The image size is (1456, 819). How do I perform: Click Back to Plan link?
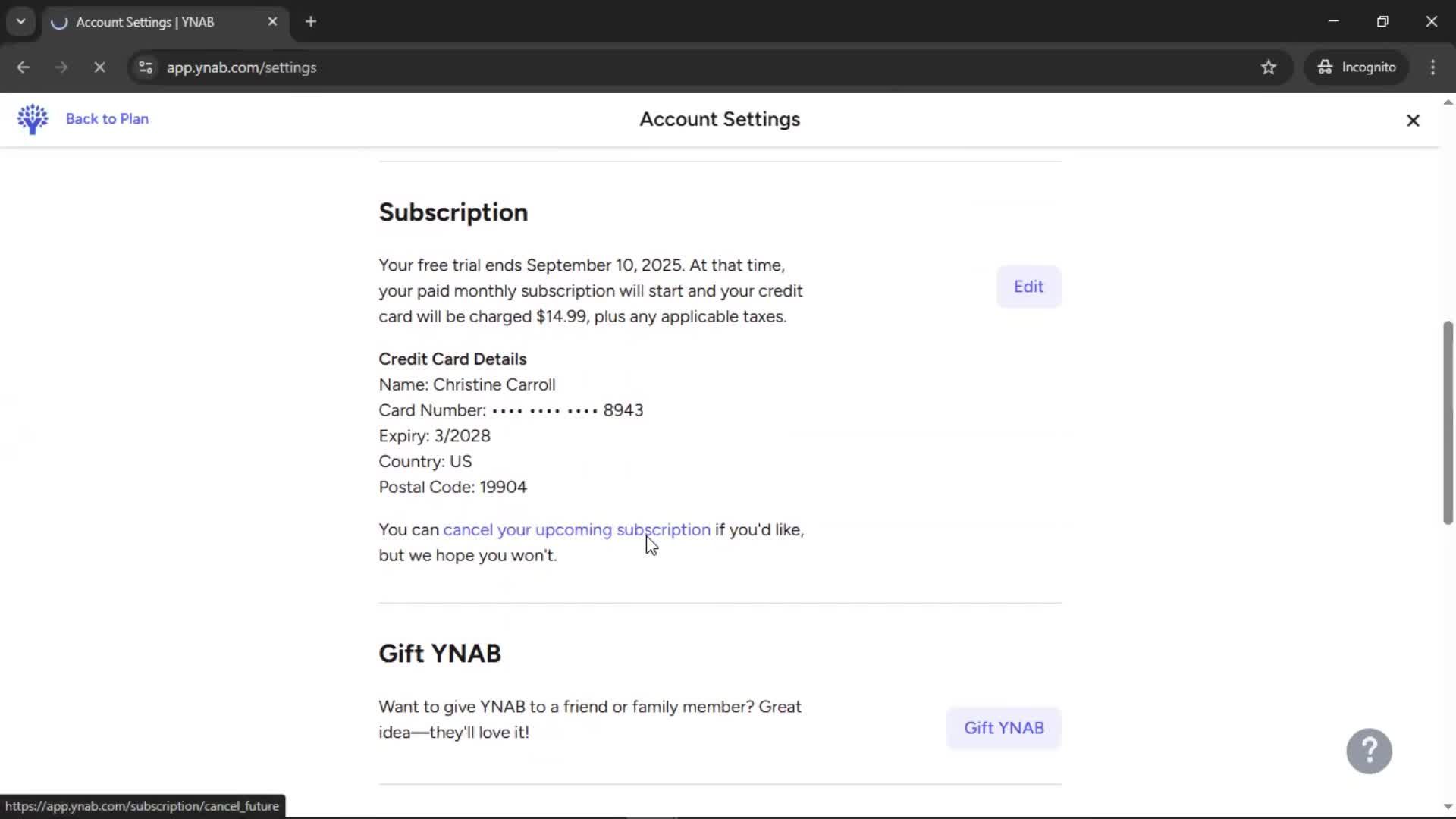point(107,119)
